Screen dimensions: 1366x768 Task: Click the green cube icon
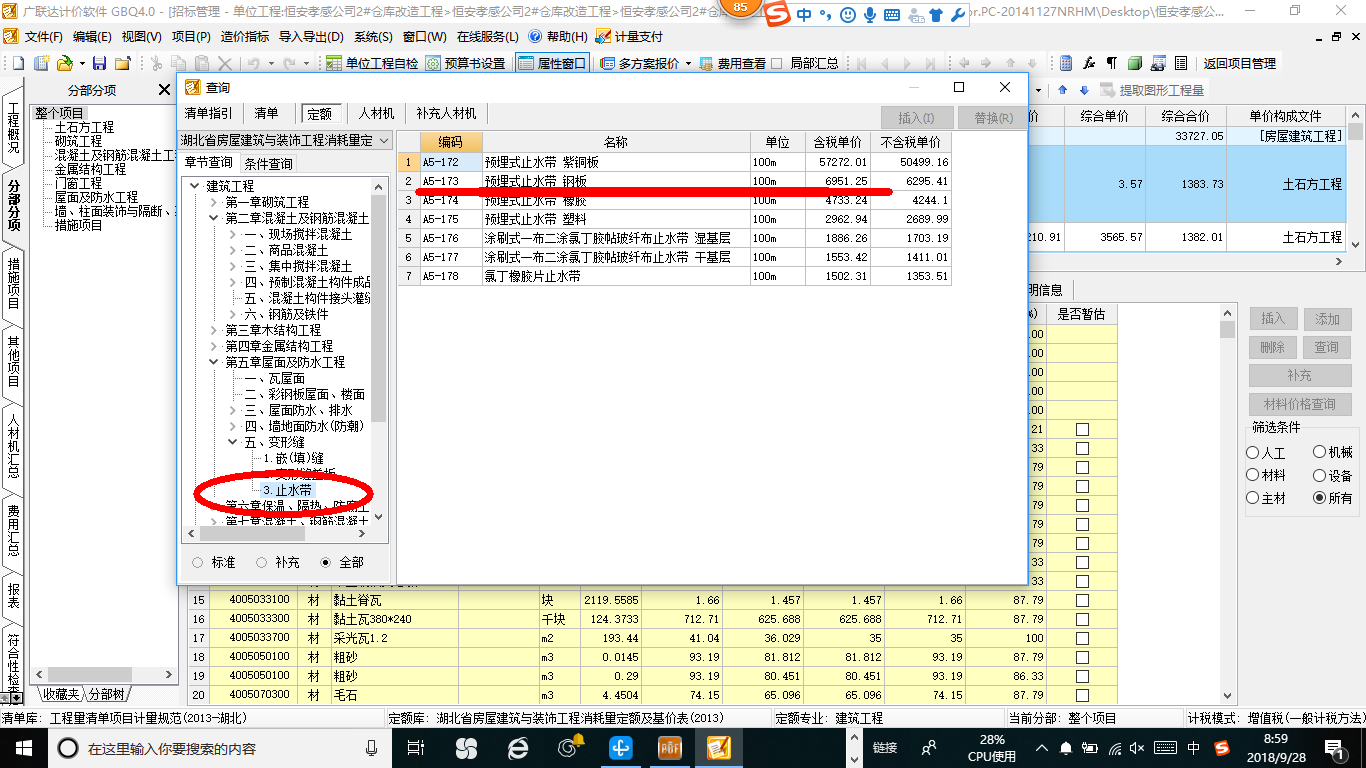1135,63
